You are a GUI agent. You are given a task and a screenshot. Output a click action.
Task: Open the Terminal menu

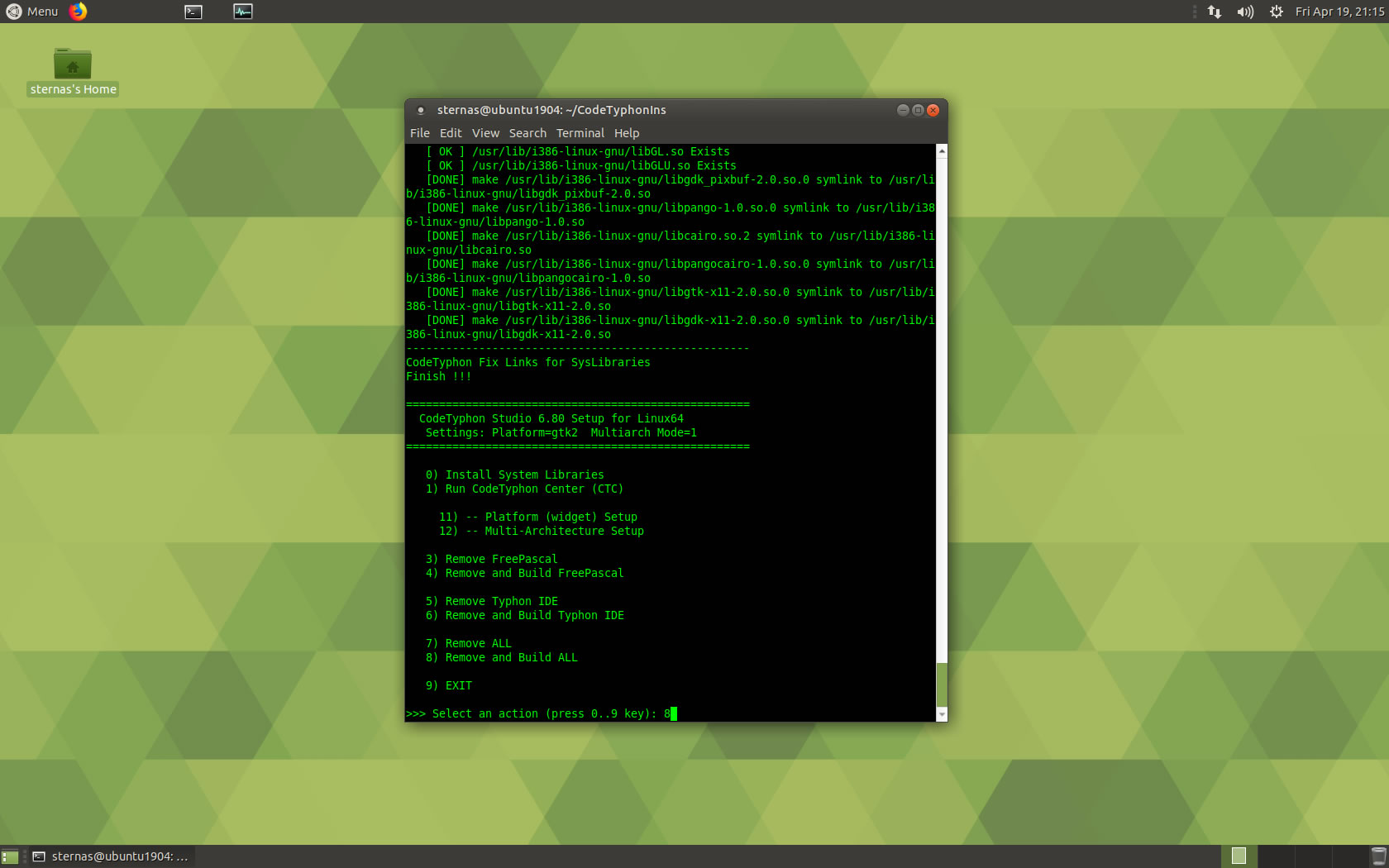(x=580, y=133)
